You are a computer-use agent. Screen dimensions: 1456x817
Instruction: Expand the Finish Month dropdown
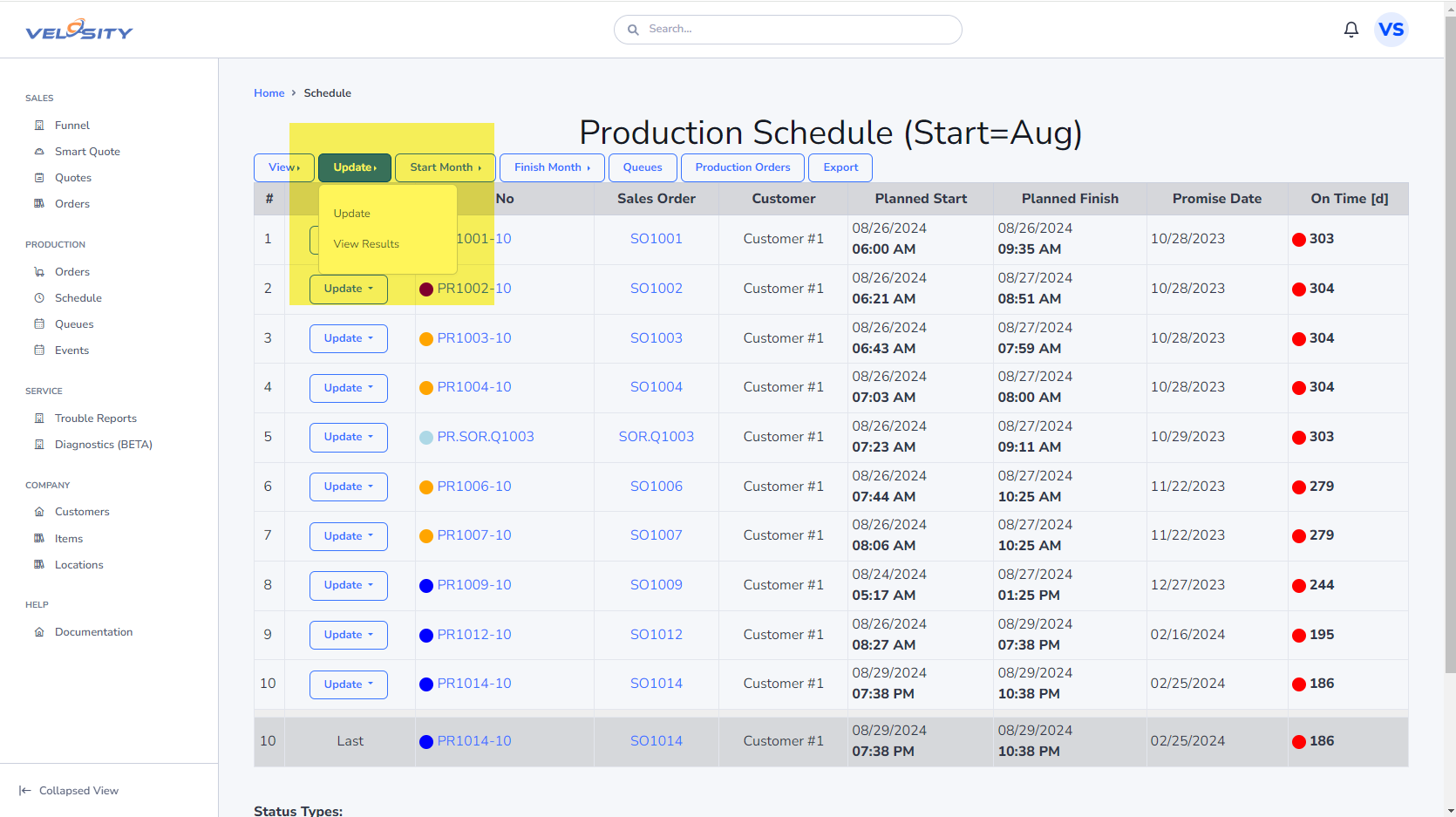pyautogui.click(x=552, y=167)
